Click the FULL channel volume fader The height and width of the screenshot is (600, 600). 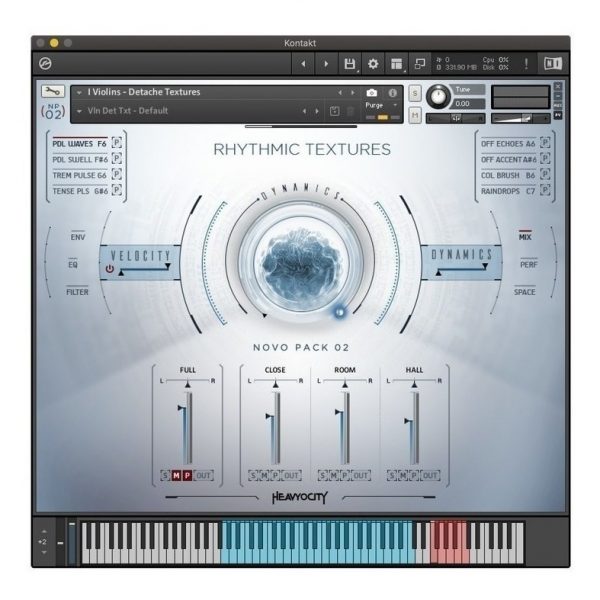[187, 429]
